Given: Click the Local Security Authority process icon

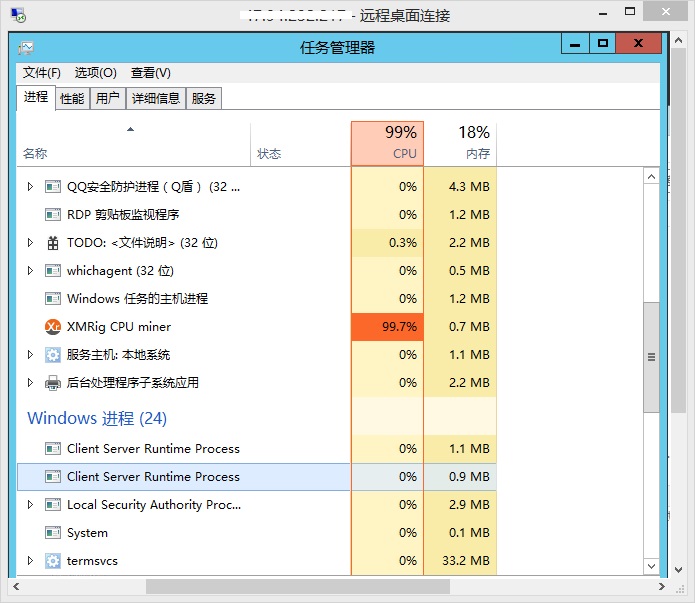Looking at the screenshot, I should 53,505.
